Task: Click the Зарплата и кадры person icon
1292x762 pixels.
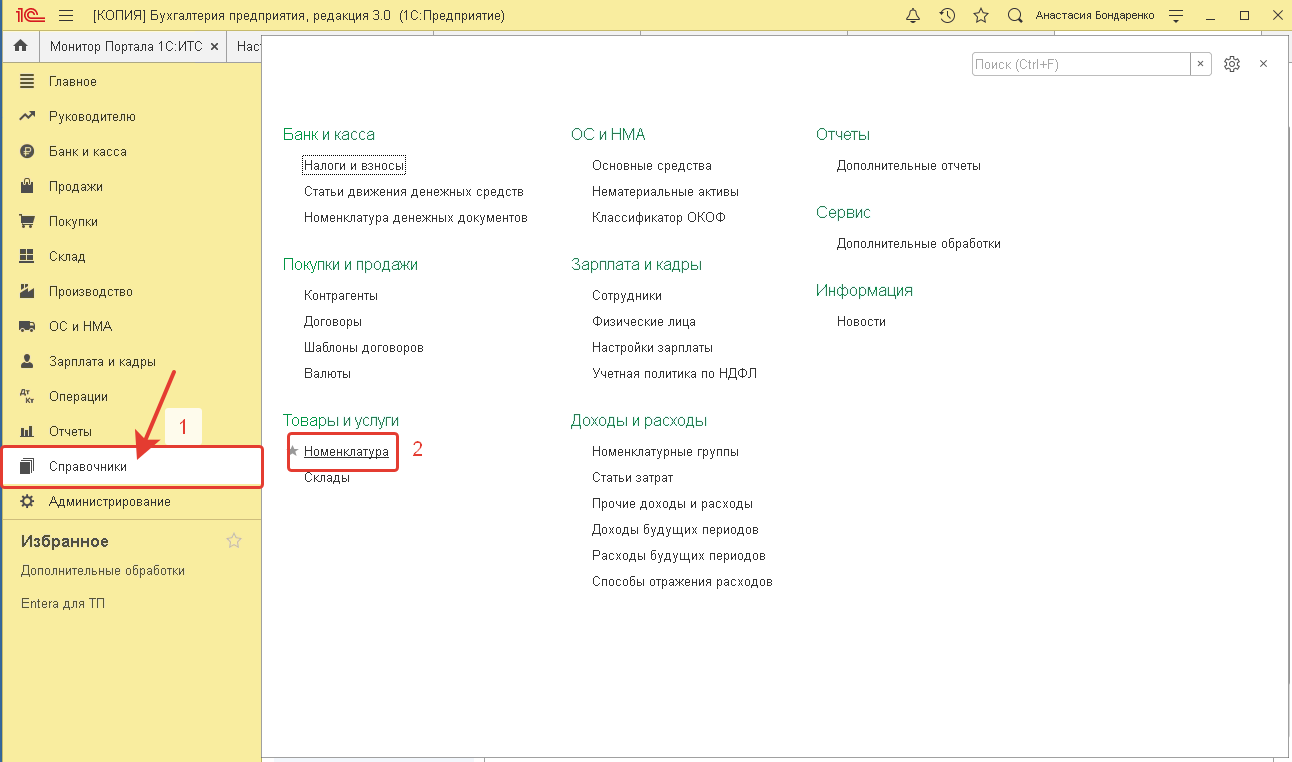Action: tap(28, 361)
